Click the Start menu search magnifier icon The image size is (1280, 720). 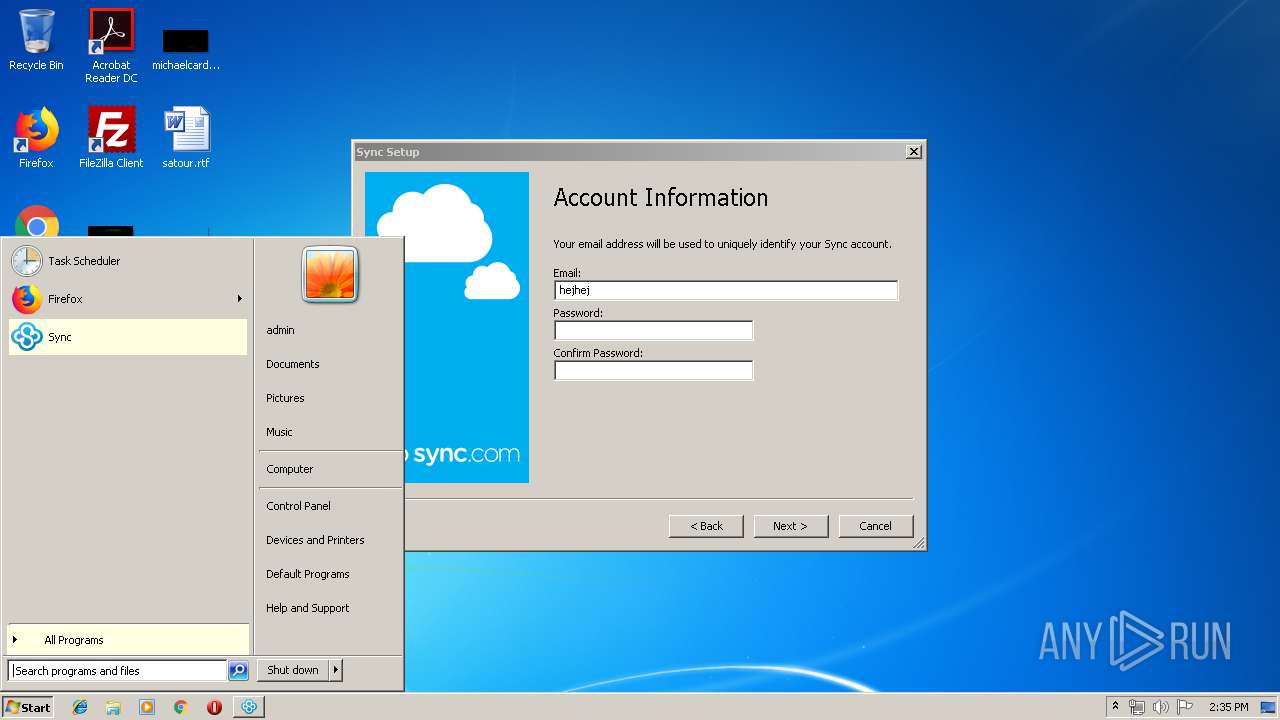point(238,671)
